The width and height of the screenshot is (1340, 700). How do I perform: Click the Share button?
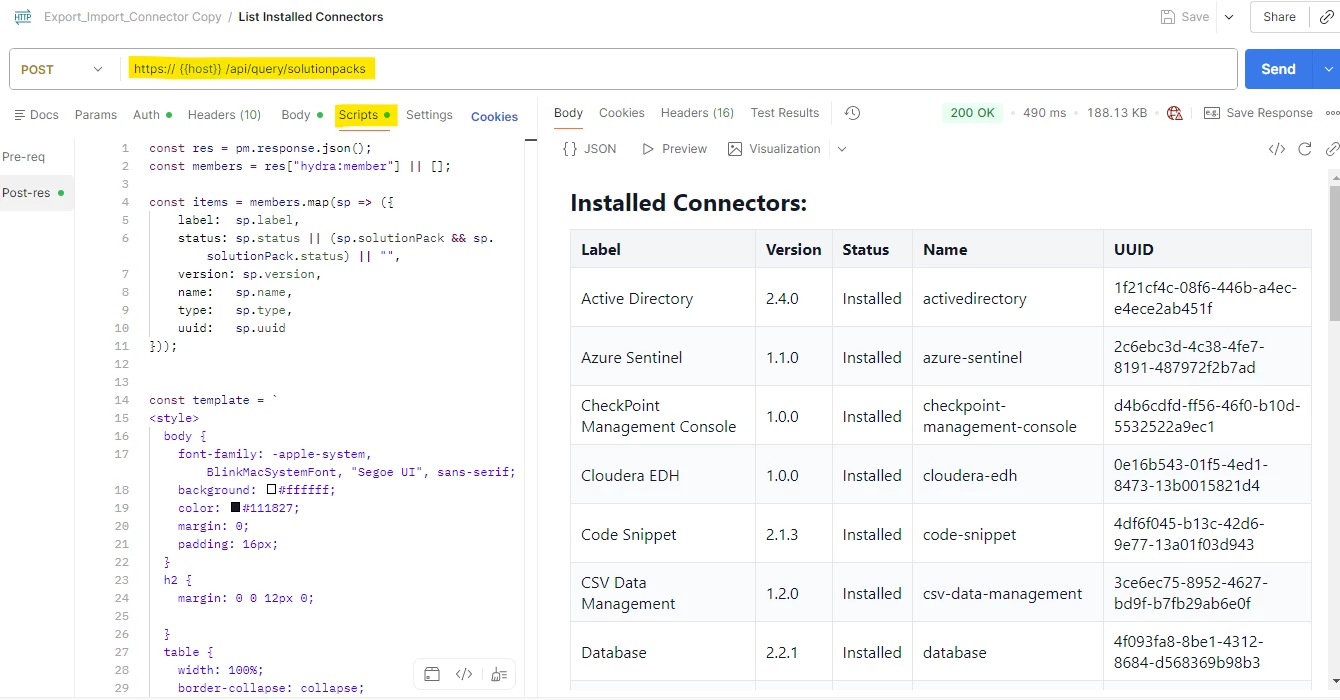click(1279, 17)
